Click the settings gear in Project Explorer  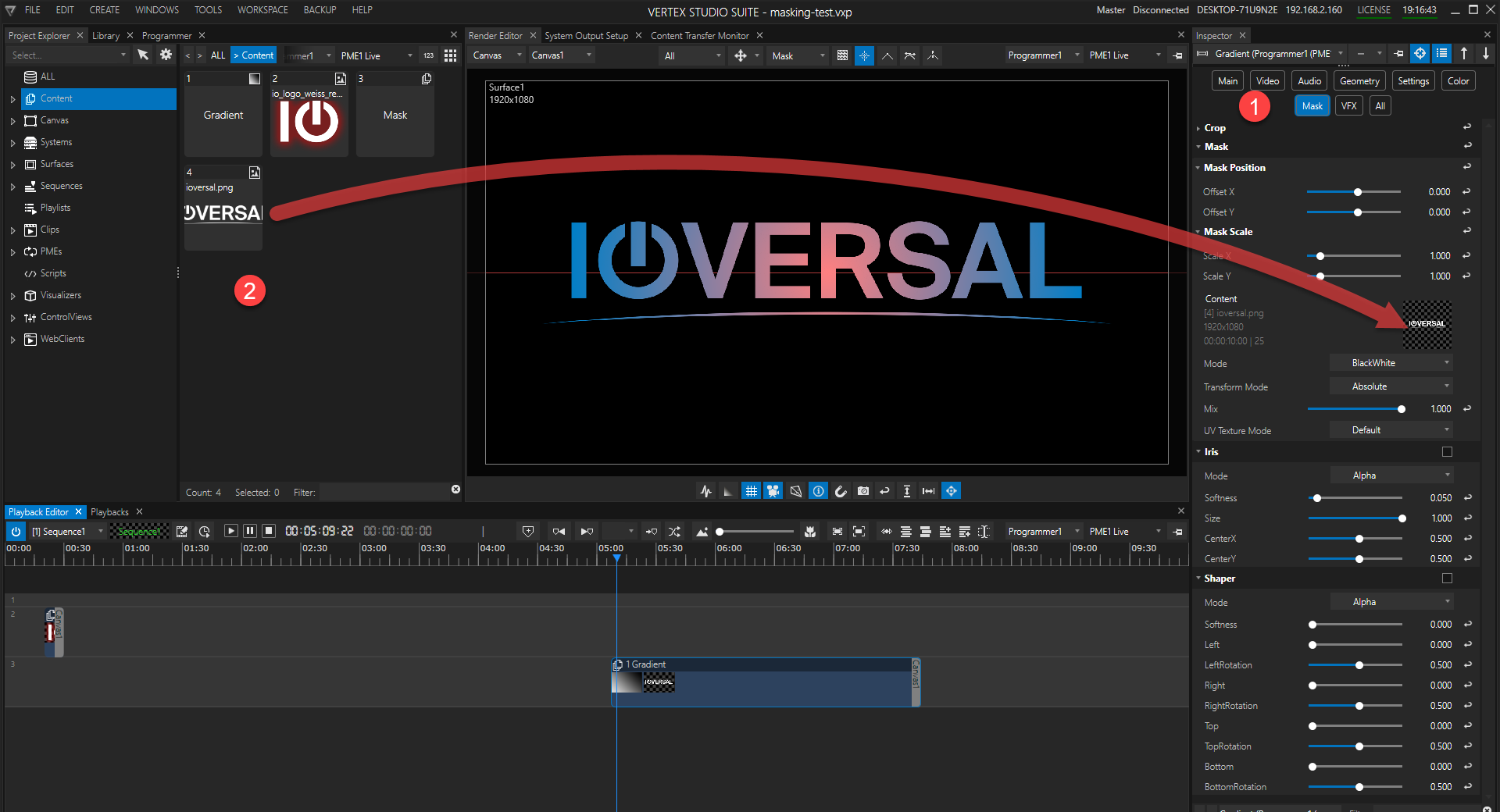166,55
